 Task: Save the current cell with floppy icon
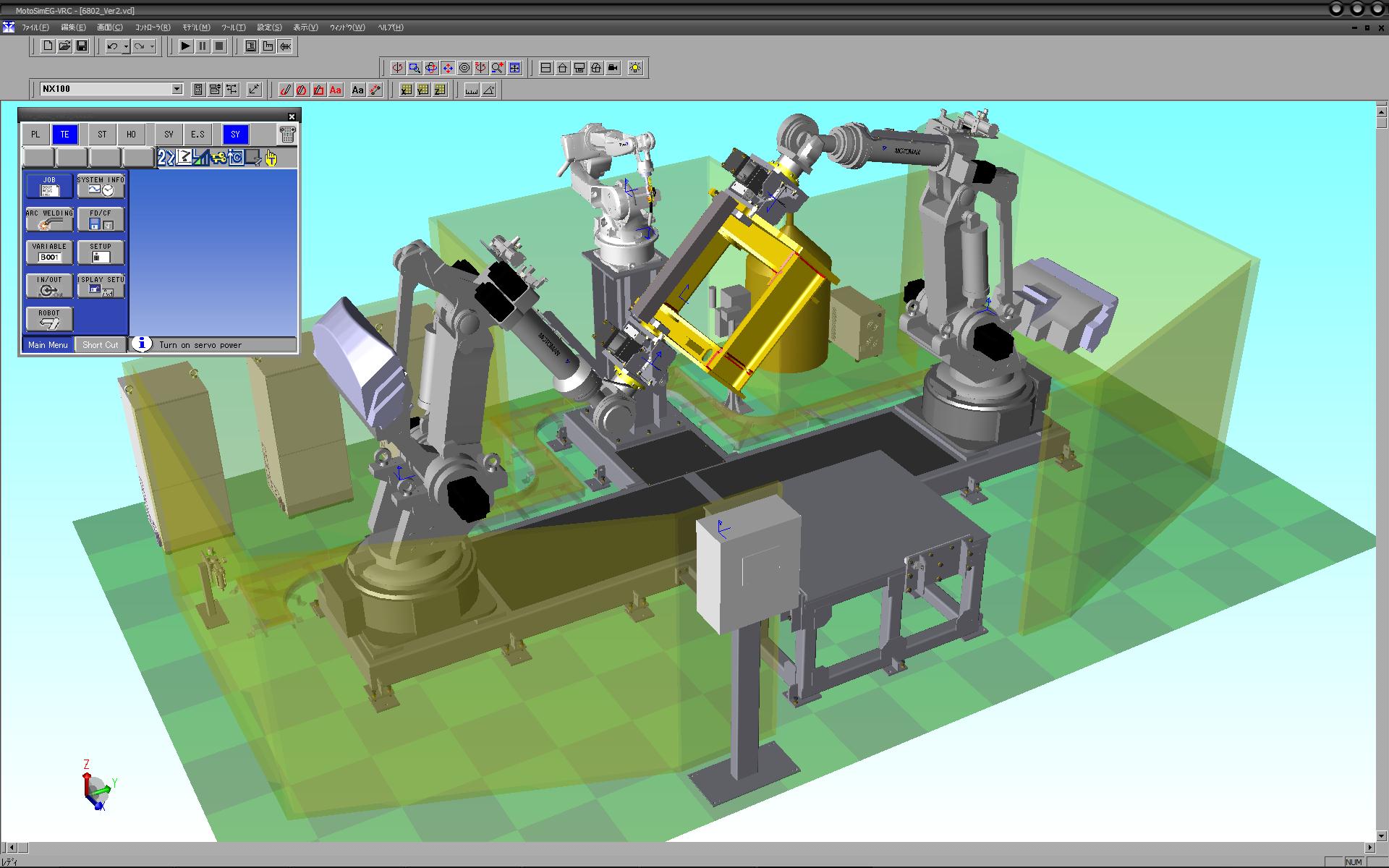coord(82,46)
